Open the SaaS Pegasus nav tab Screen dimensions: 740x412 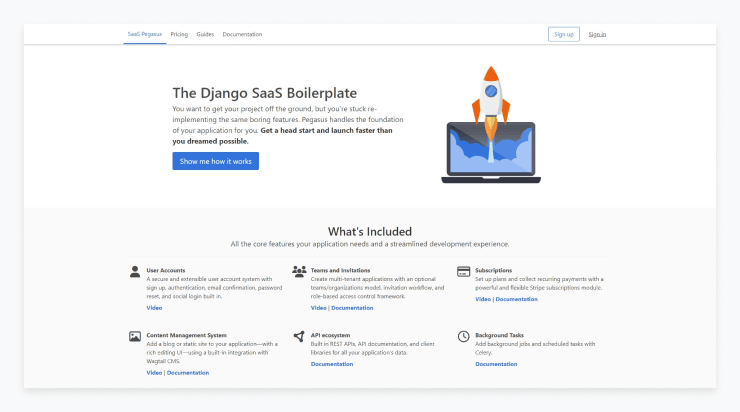coord(144,34)
